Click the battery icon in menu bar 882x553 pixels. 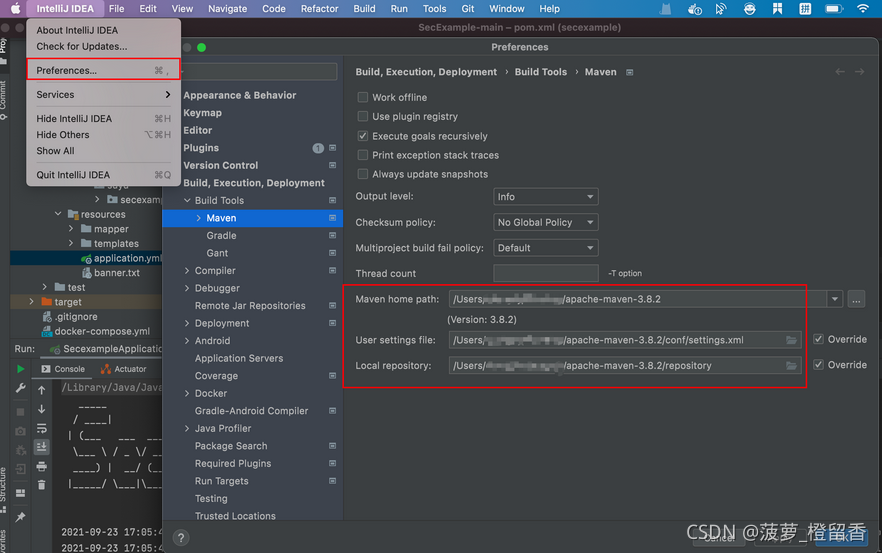point(834,8)
